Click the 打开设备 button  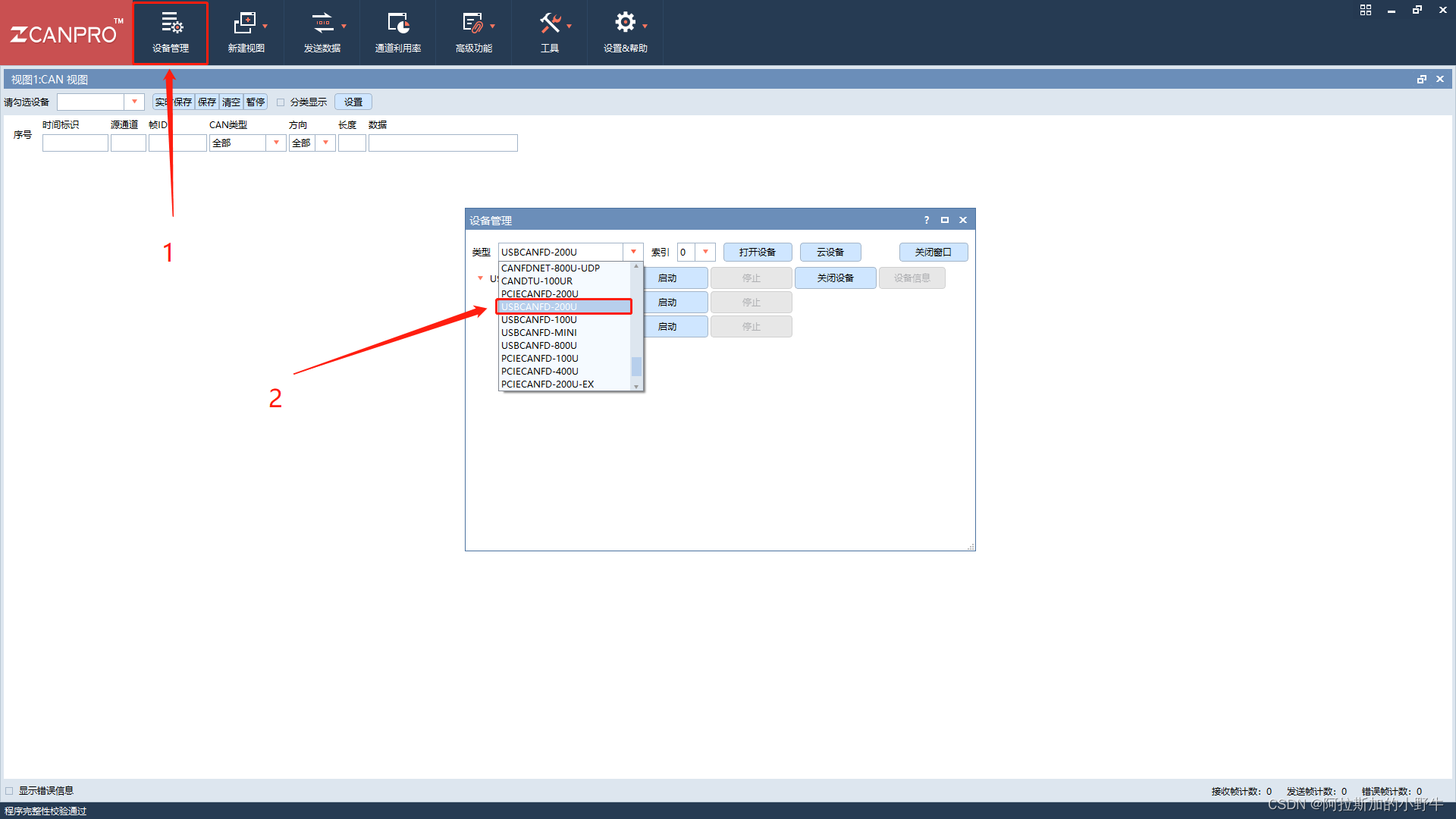click(x=757, y=252)
